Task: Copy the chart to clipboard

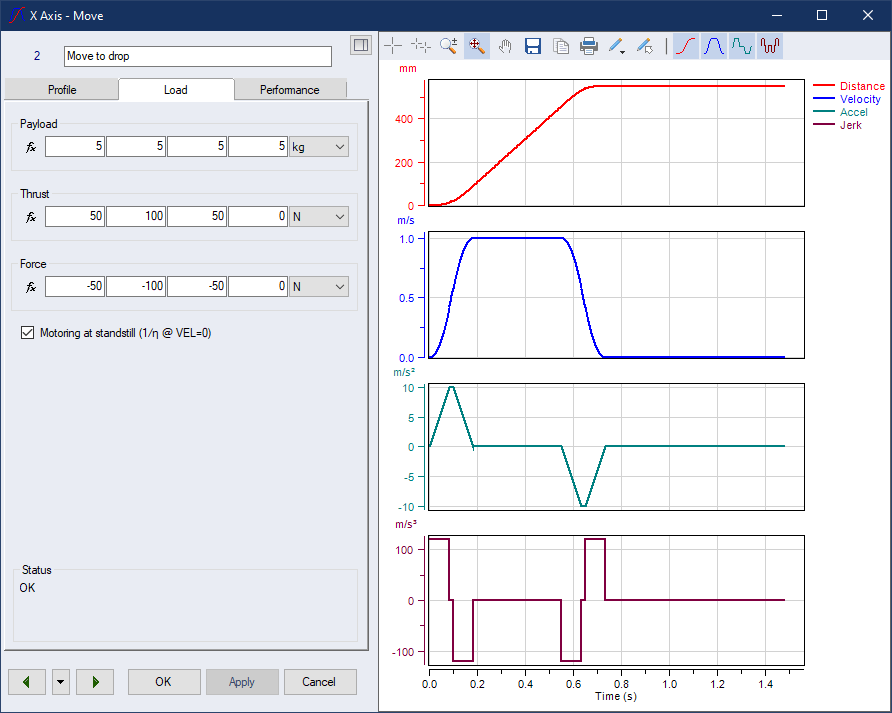Action: click(x=561, y=45)
